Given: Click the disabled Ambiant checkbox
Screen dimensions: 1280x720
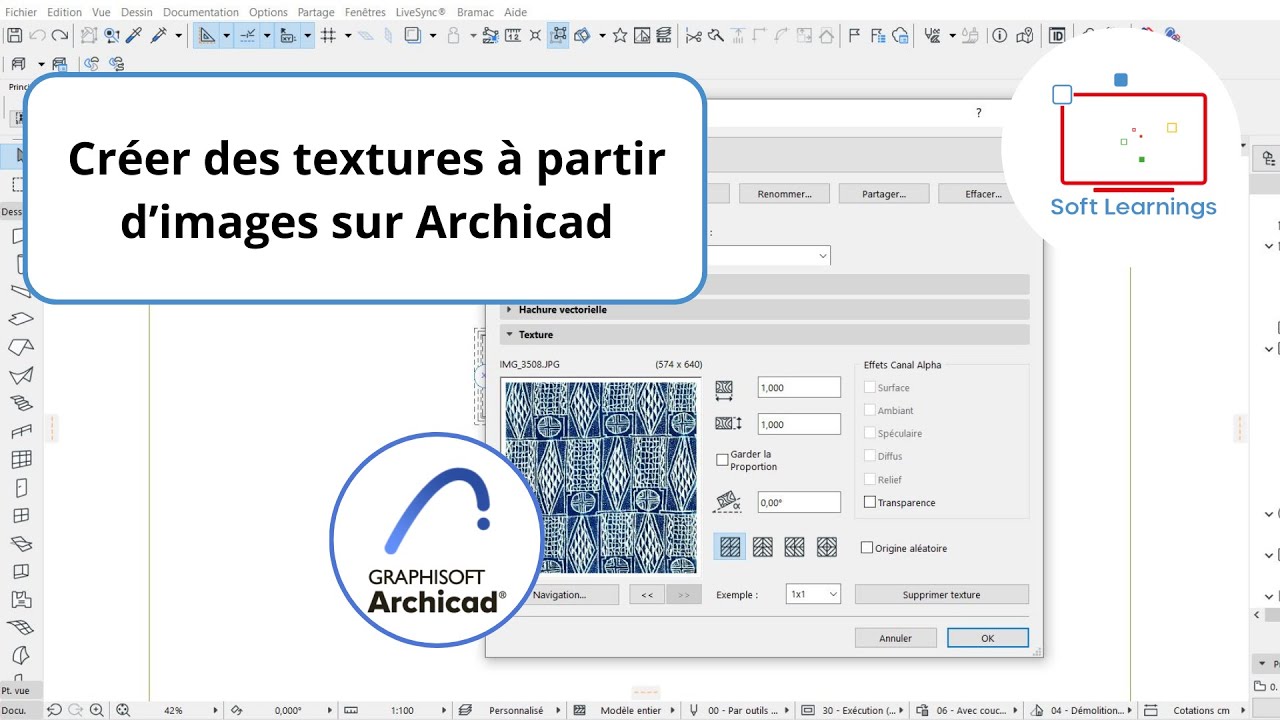Looking at the screenshot, I should click(870, 410).
